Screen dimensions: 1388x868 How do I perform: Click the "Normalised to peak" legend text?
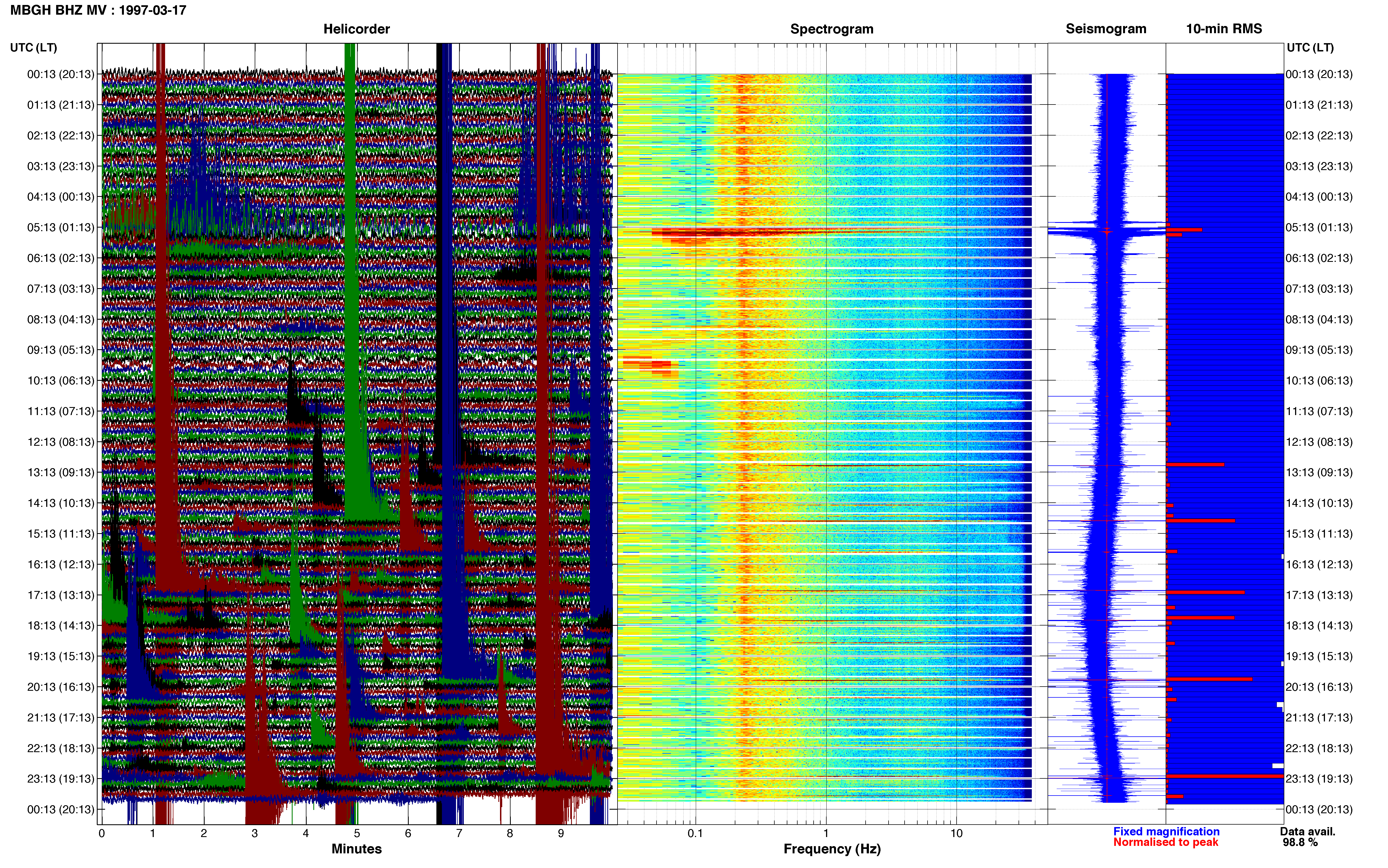(1165, 842)
